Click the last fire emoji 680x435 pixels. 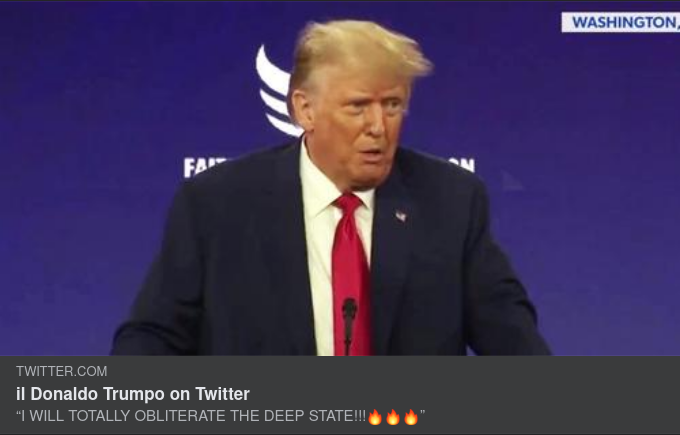[411, 417]
